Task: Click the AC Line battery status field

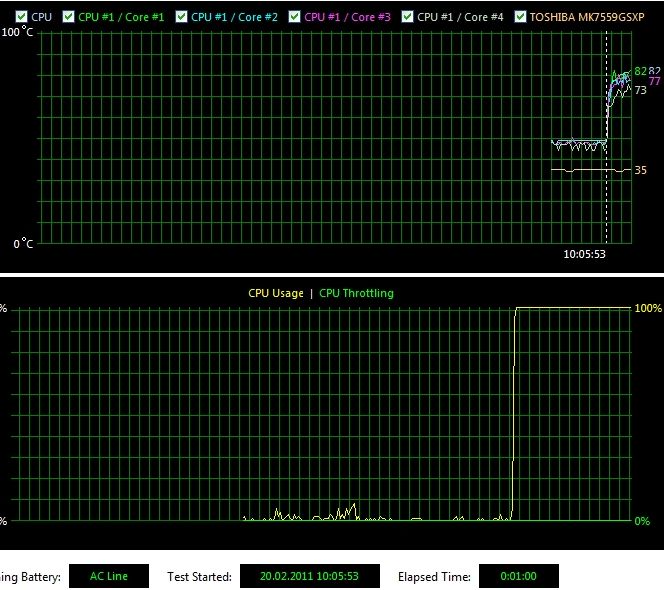Action: [109, 577]
